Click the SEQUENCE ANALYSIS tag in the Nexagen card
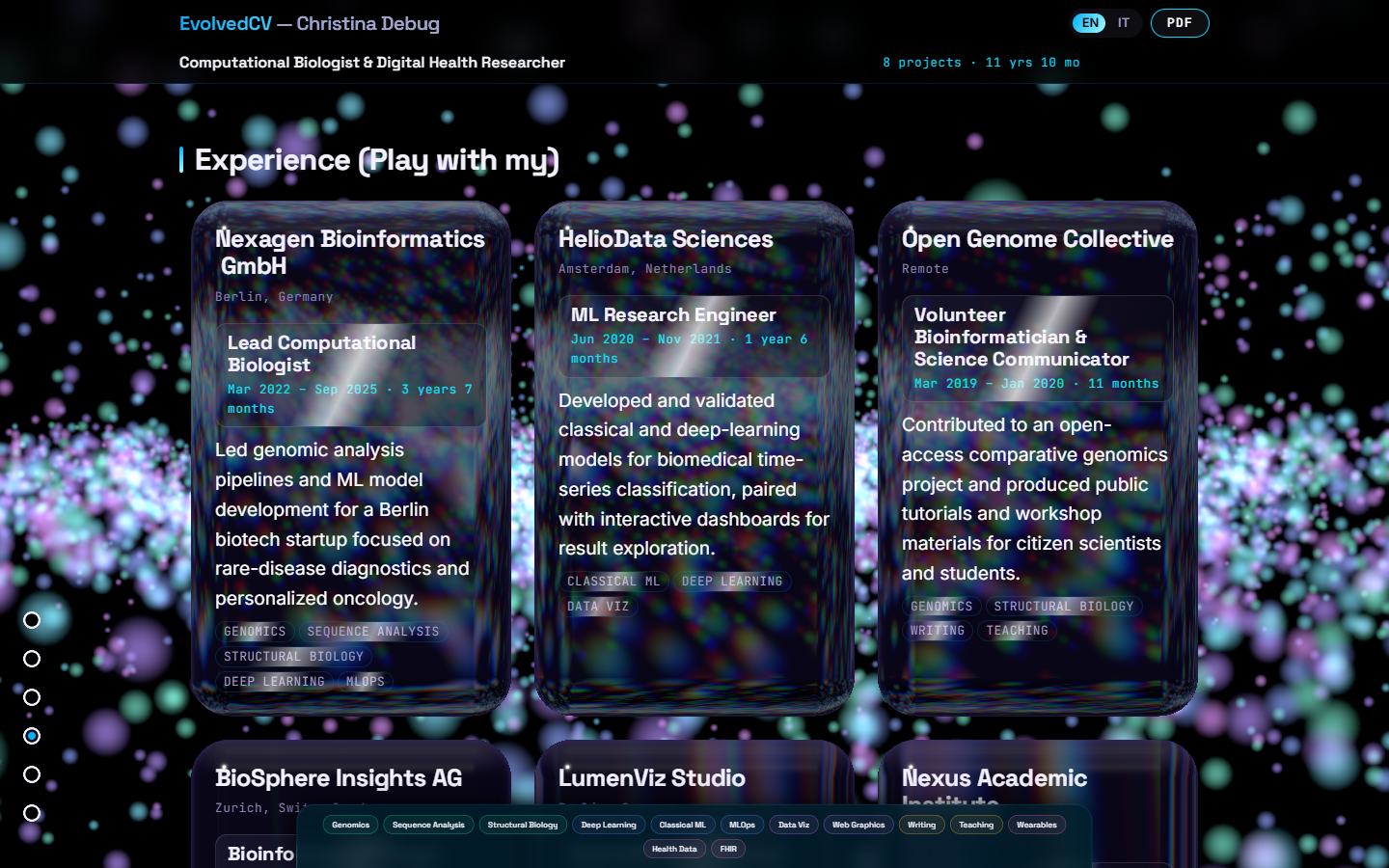The image size is (1389, 868). coord(373,632)
